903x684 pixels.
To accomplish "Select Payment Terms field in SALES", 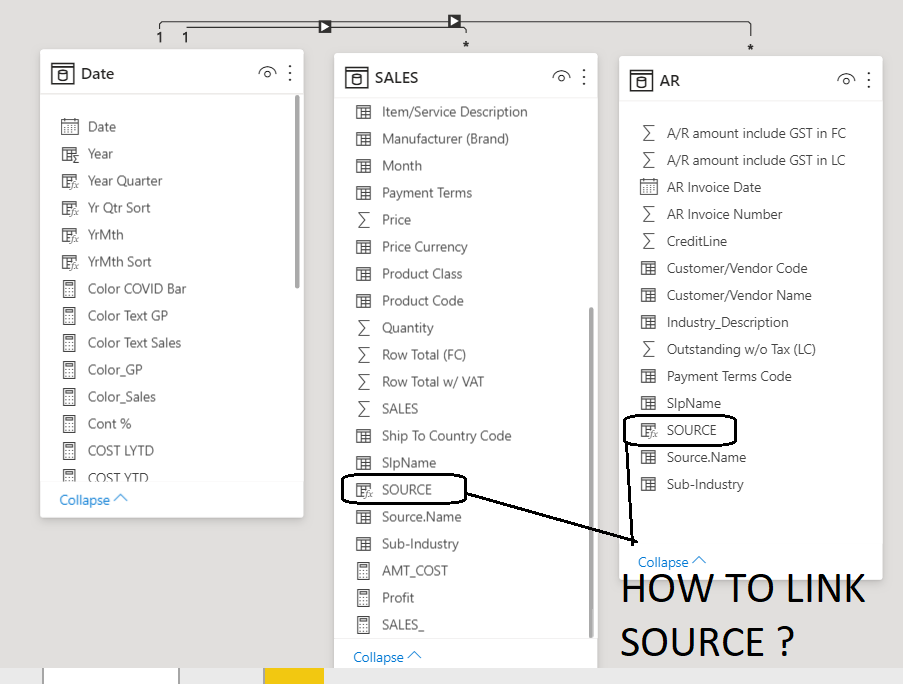I will (427, 193).
